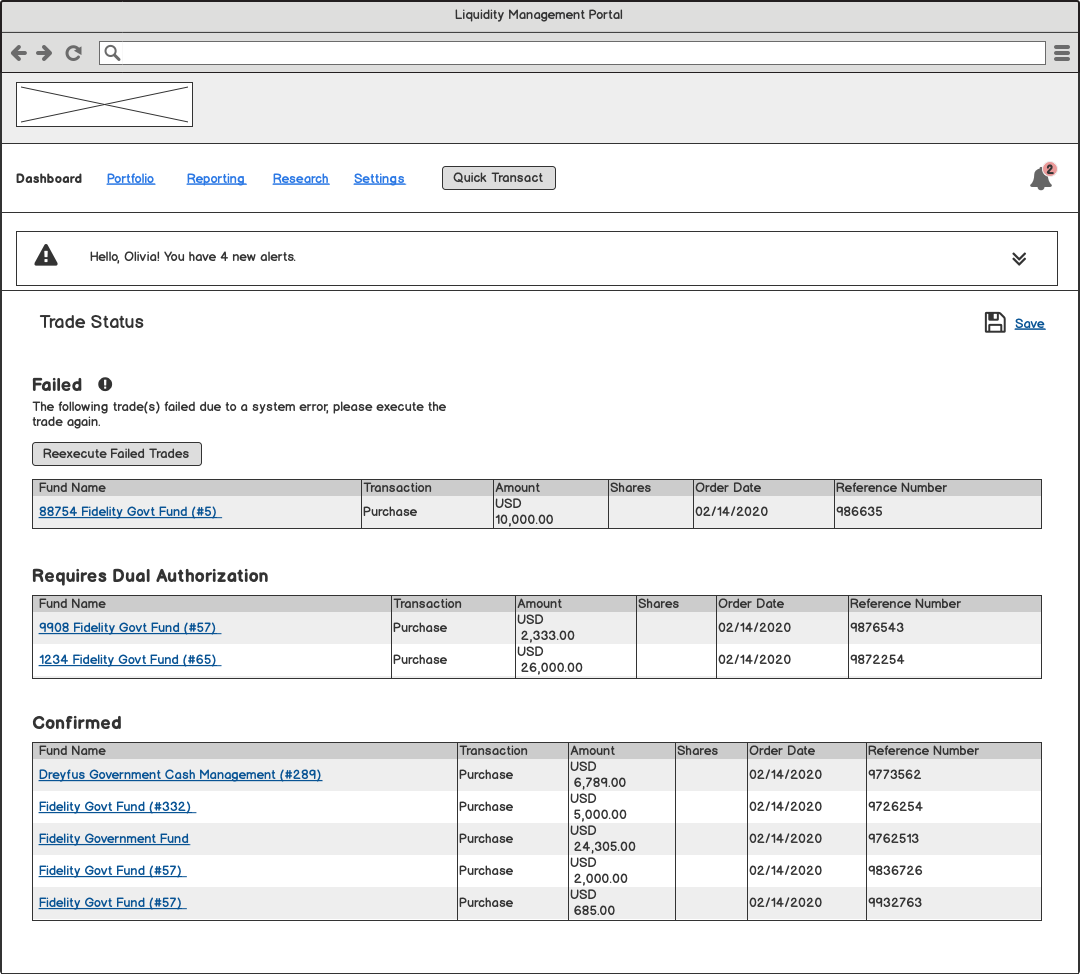Open the Settings nav link
The width and height of the screenshot is (1080, 974).
tap(380, 178)
